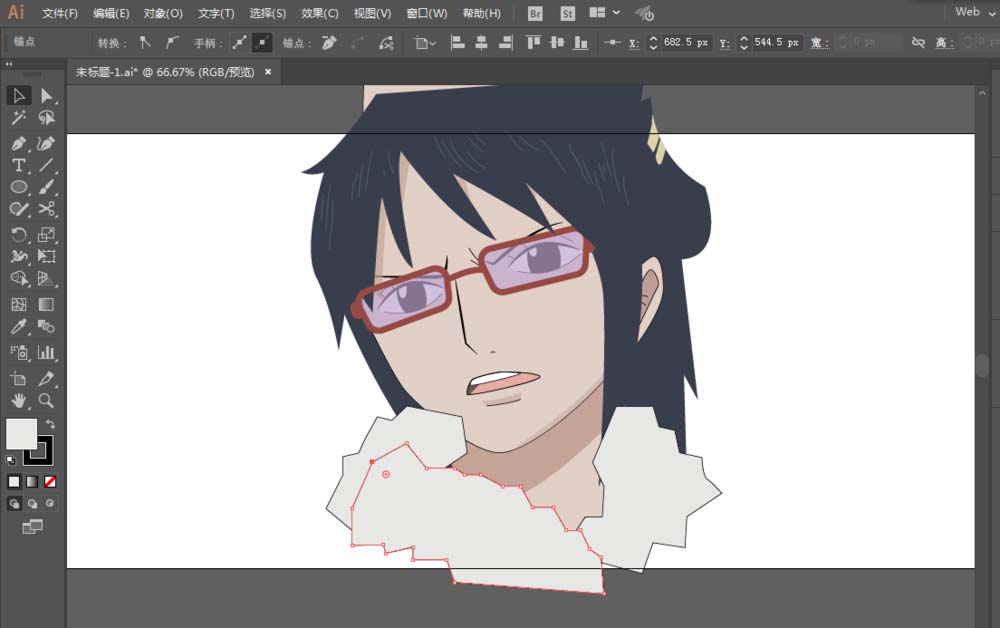Select the Rotate tool

[19, 234]
